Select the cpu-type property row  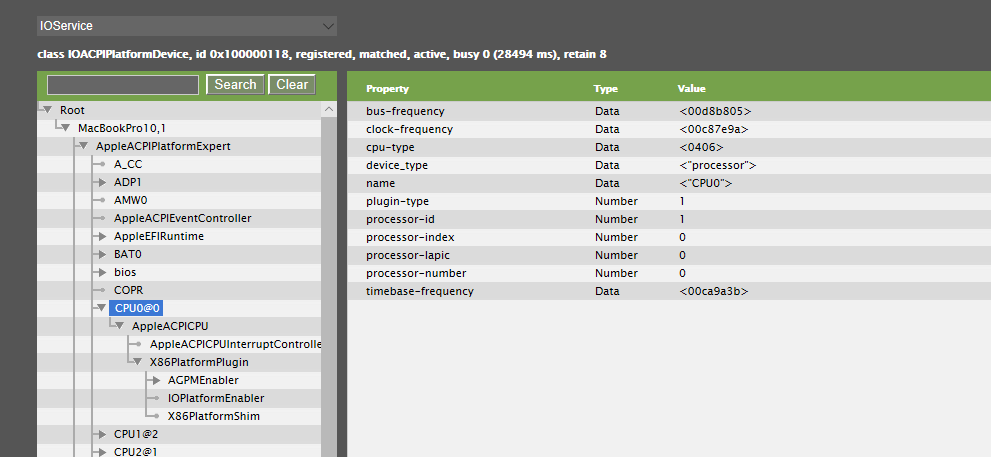tap(669, 147)
